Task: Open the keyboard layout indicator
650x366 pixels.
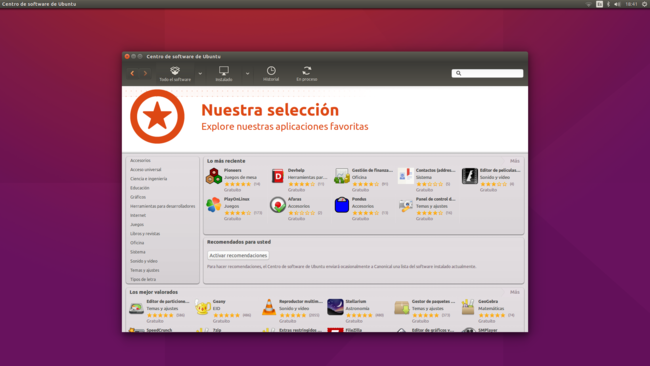Action: [599, 4]
